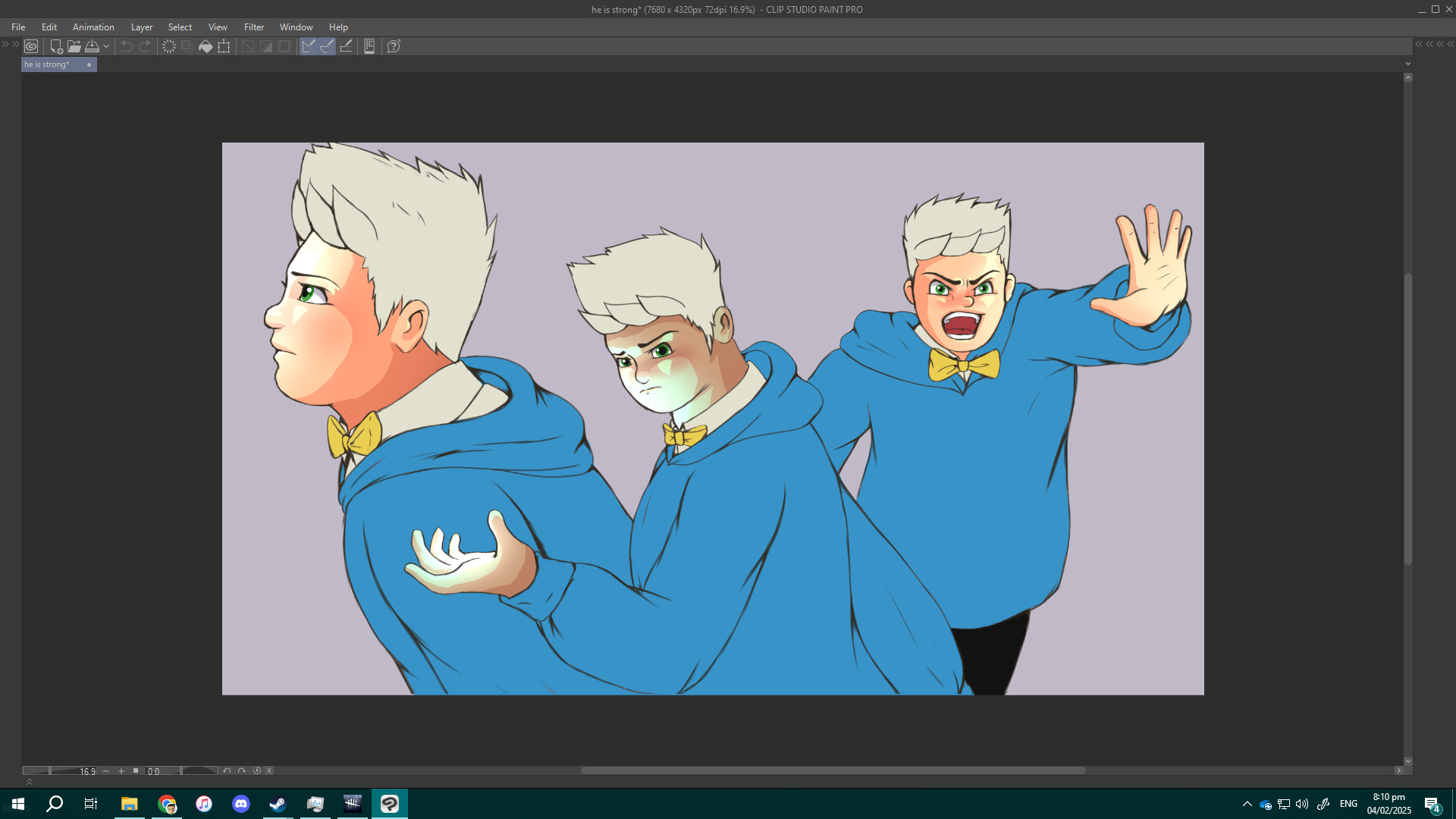Open notification center with 4 alerts

1432,805
